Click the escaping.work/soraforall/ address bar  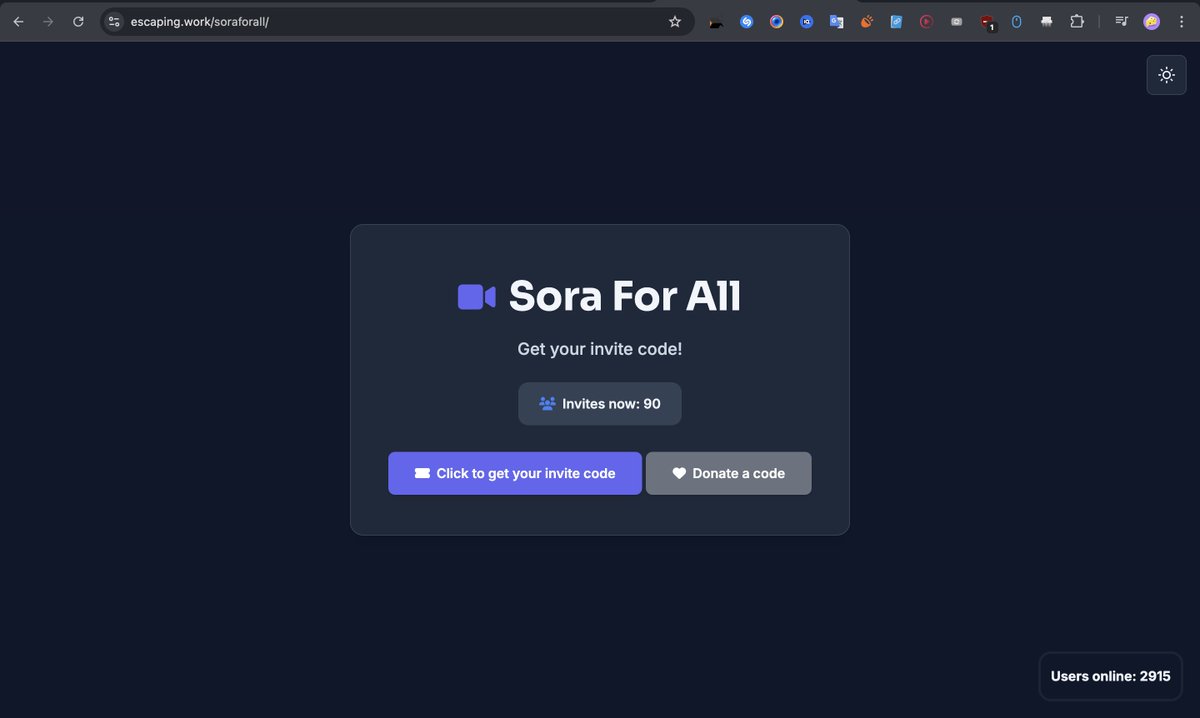395,21
